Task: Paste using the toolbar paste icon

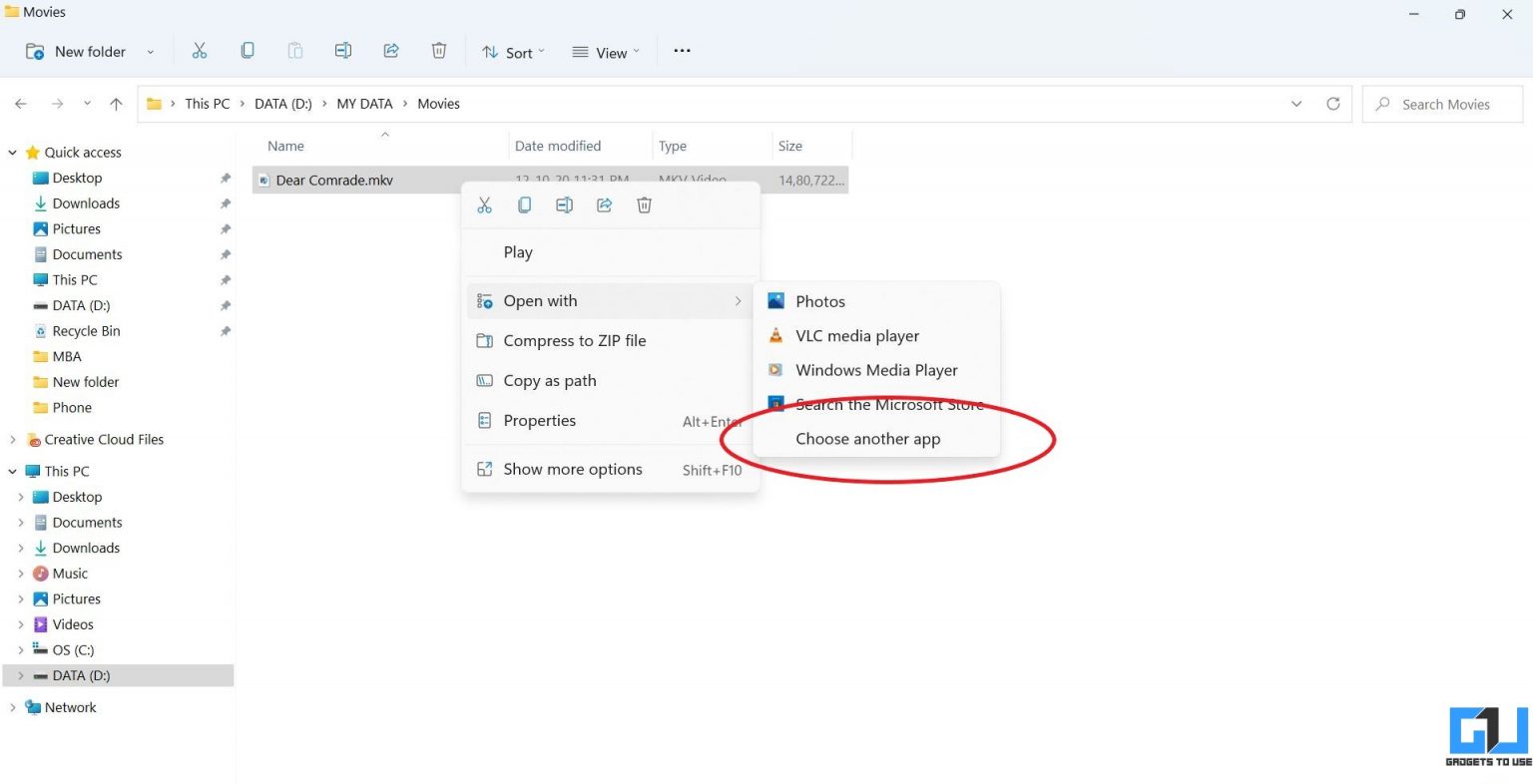Action: click(294, 50)
